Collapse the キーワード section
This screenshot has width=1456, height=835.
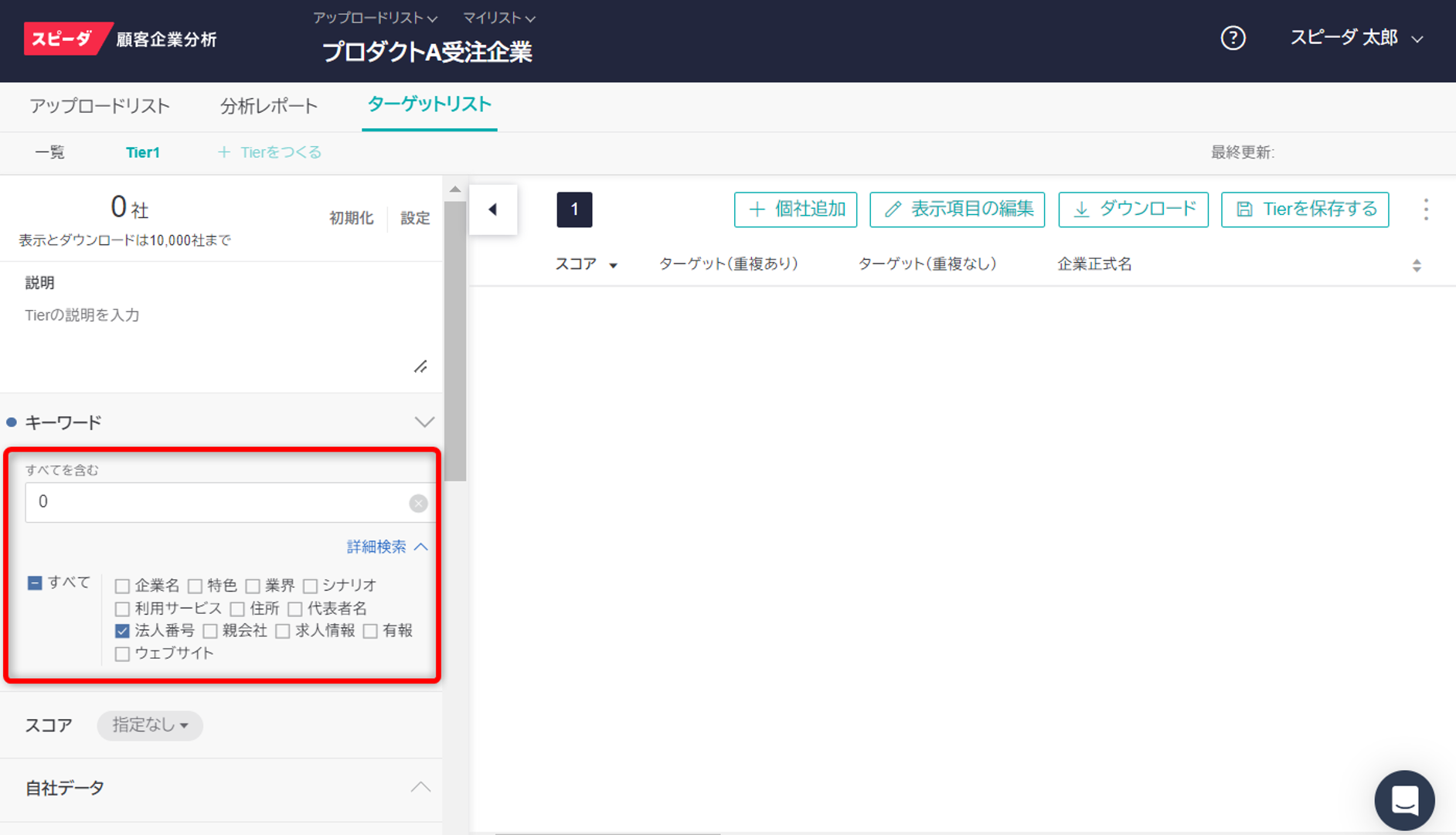coord(424,422)
